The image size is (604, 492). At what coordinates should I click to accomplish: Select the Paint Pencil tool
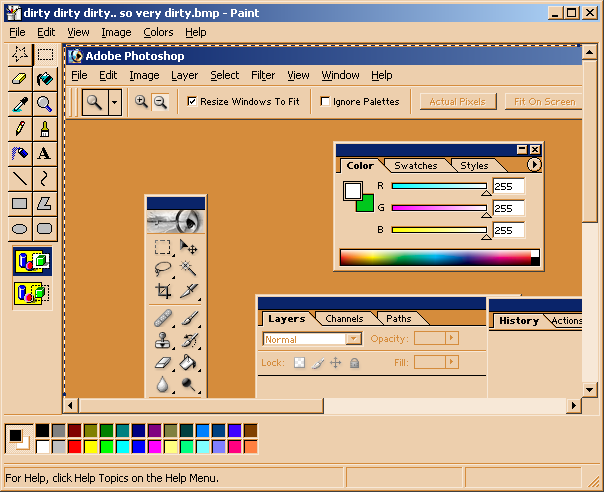point(20,129)
